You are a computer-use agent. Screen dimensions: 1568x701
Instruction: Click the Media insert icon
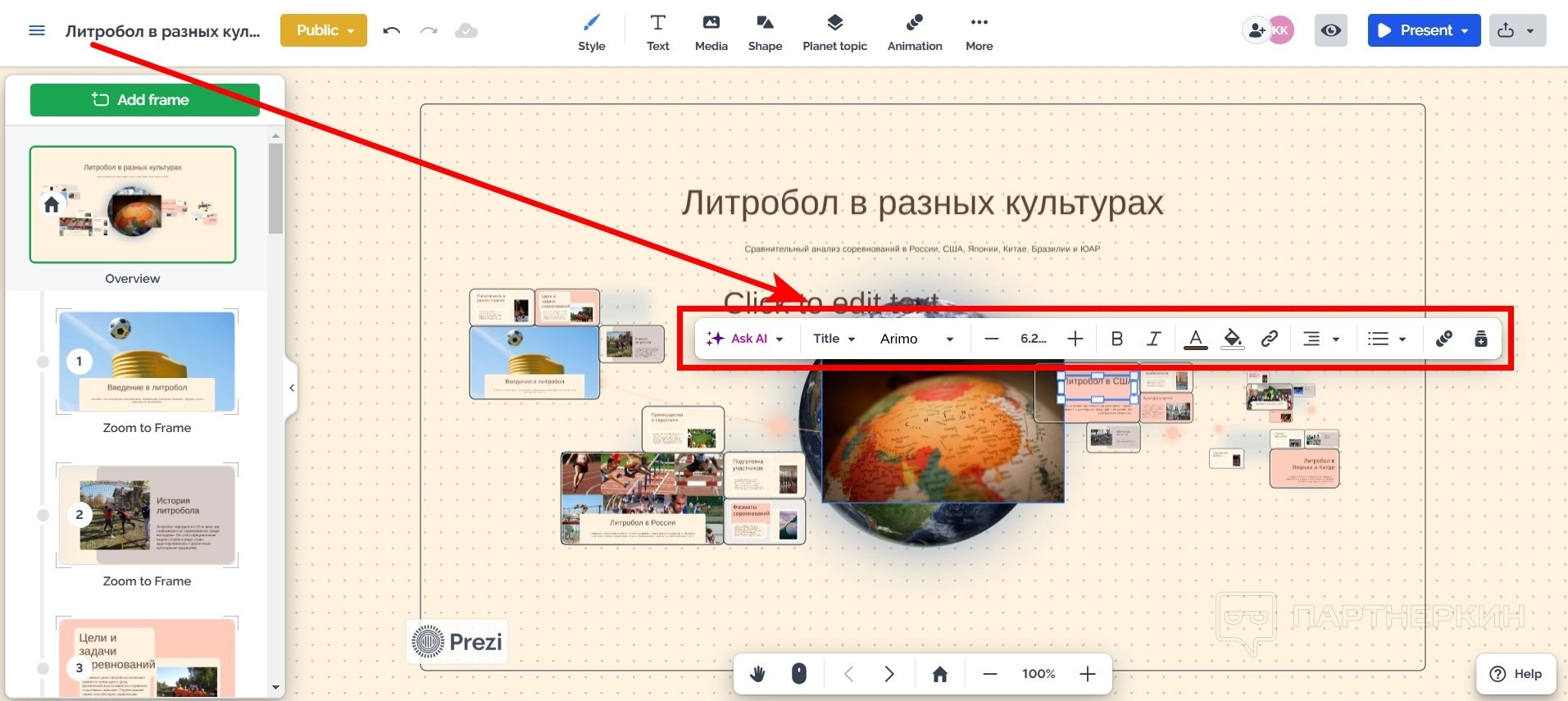tap(711, 32)
